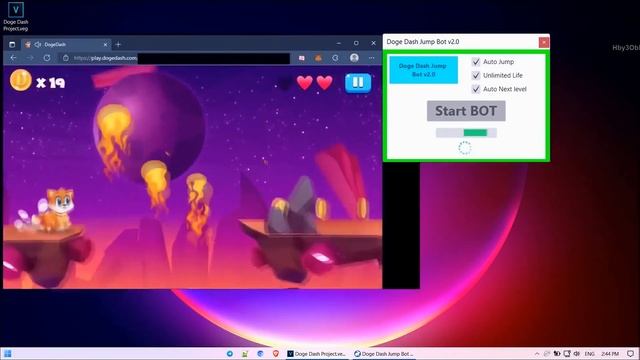Maximize the DogeDash browser window

(x=356, y=43)
